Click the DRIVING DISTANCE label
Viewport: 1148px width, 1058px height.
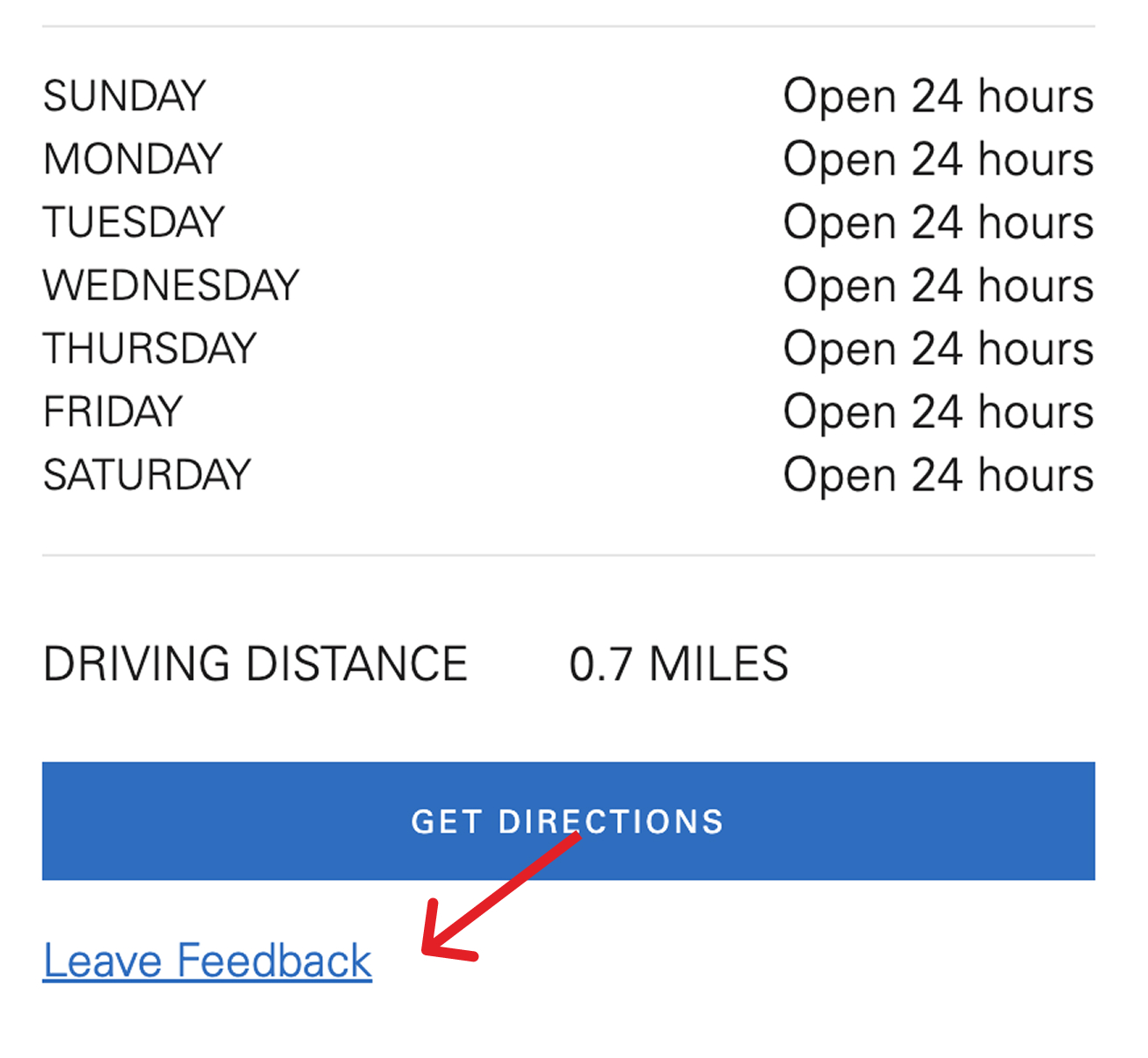pos(255,663)
